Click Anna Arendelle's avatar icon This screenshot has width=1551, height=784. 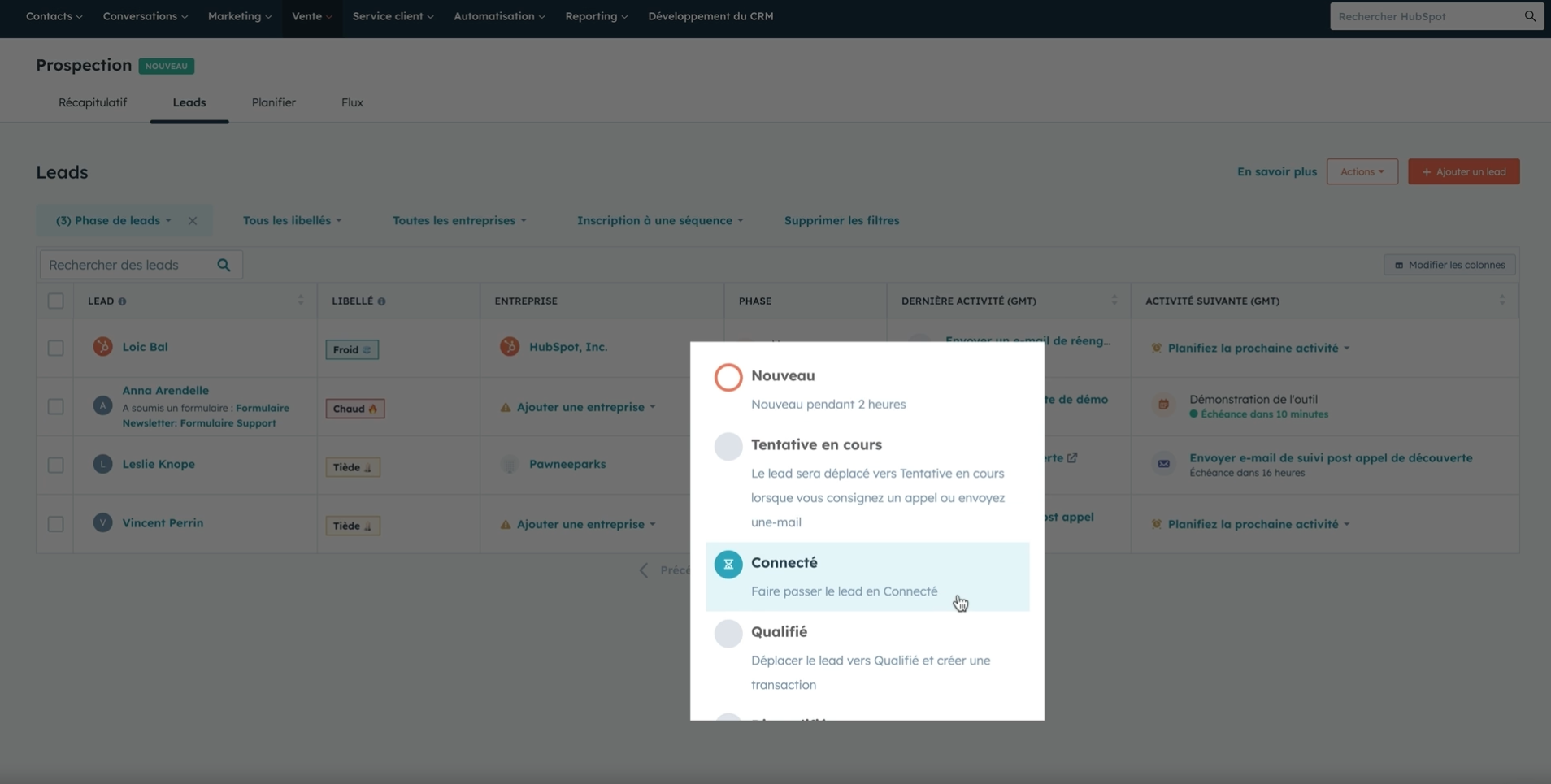(102, 405)
